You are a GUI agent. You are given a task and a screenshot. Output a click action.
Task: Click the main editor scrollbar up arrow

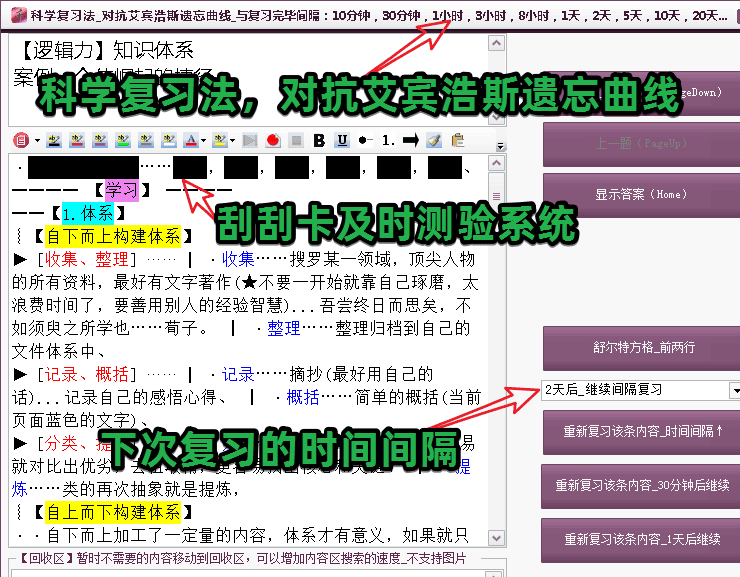click(x=496, y=163)
